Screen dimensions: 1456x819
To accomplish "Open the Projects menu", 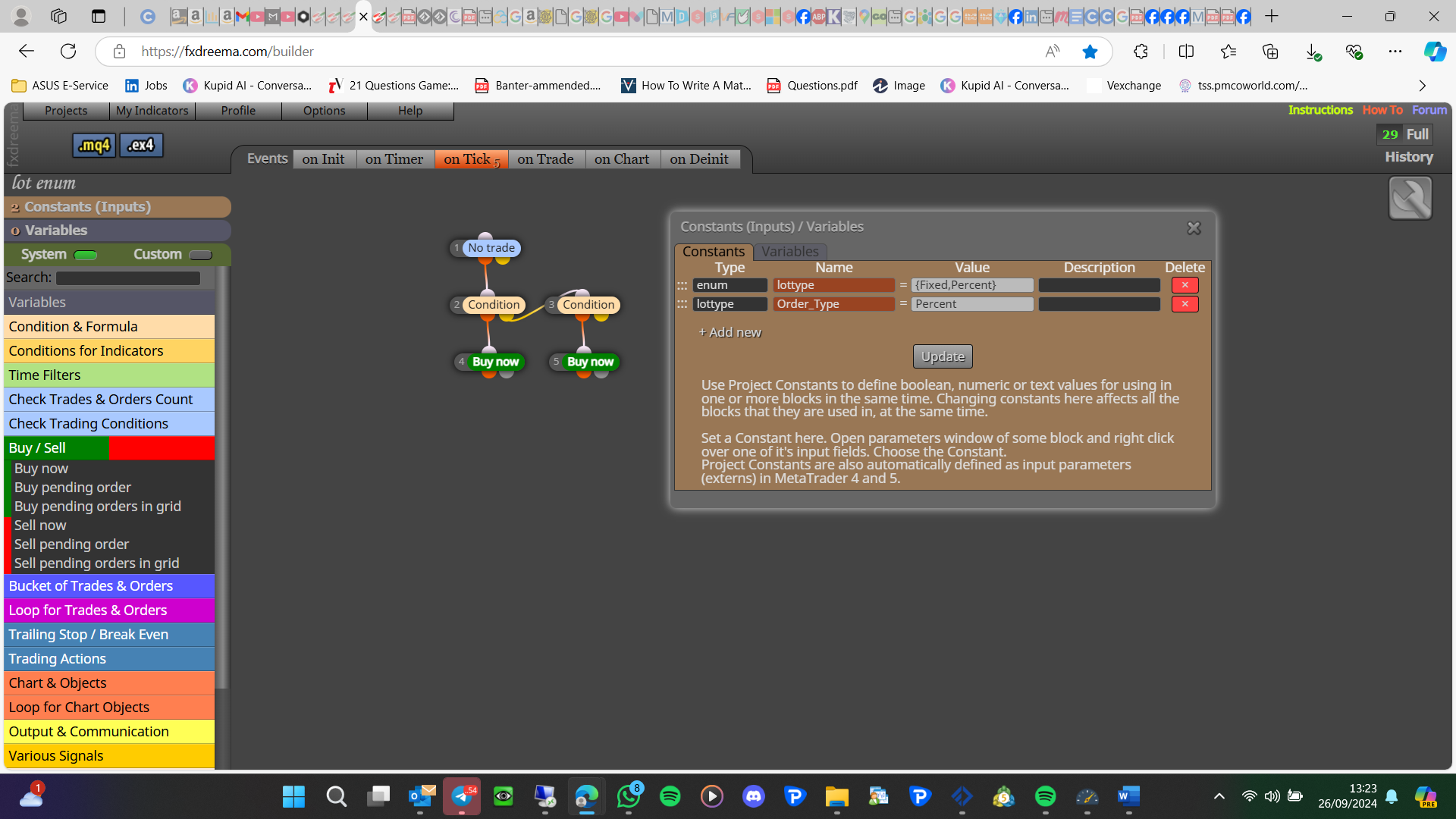I will coord(66,111).
